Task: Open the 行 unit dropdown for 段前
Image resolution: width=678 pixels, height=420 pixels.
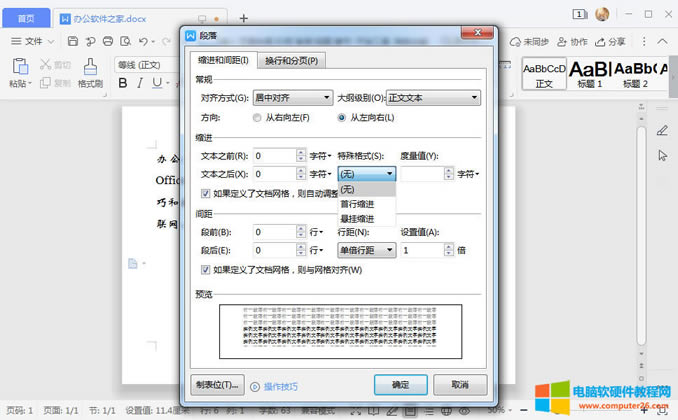Action: coord(316,232)
